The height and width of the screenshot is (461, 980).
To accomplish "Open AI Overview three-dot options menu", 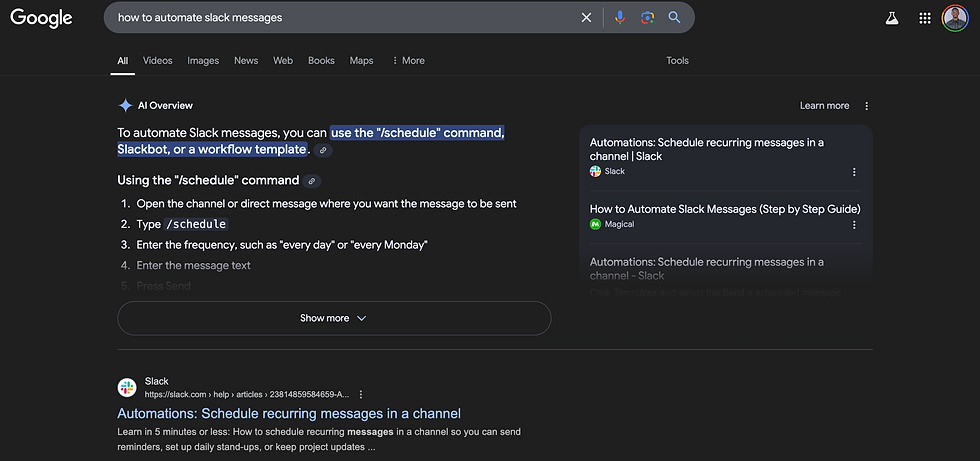I will (866, 106).
